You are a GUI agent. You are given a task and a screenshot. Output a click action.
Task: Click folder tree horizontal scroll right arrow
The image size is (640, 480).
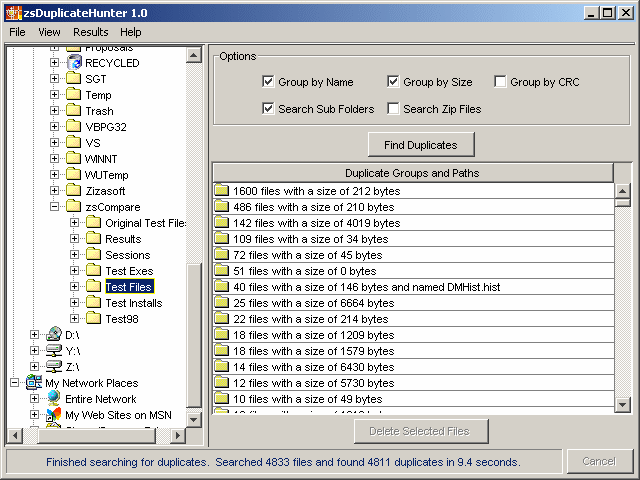(178, 436)
